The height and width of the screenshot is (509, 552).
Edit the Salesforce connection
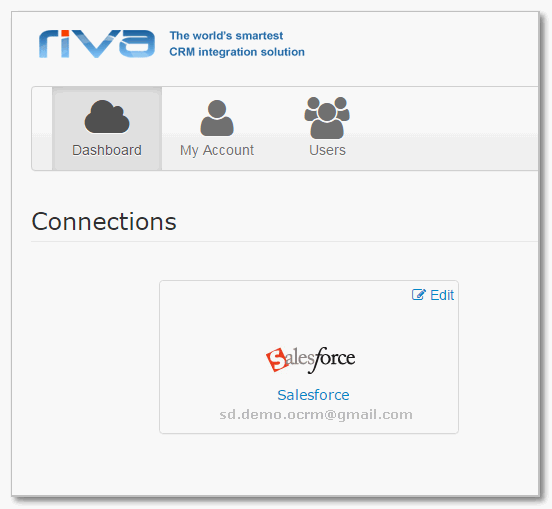(433, 295)
